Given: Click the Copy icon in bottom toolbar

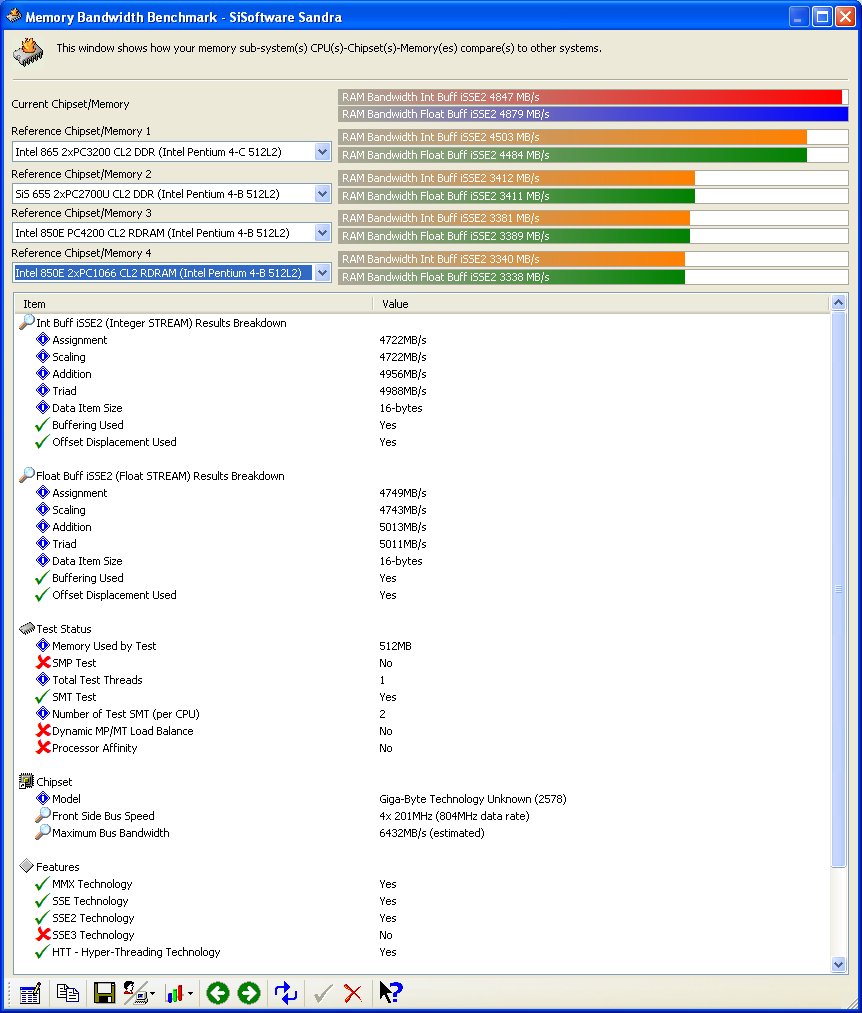Looking at the screenshot, I should point(67,993).
